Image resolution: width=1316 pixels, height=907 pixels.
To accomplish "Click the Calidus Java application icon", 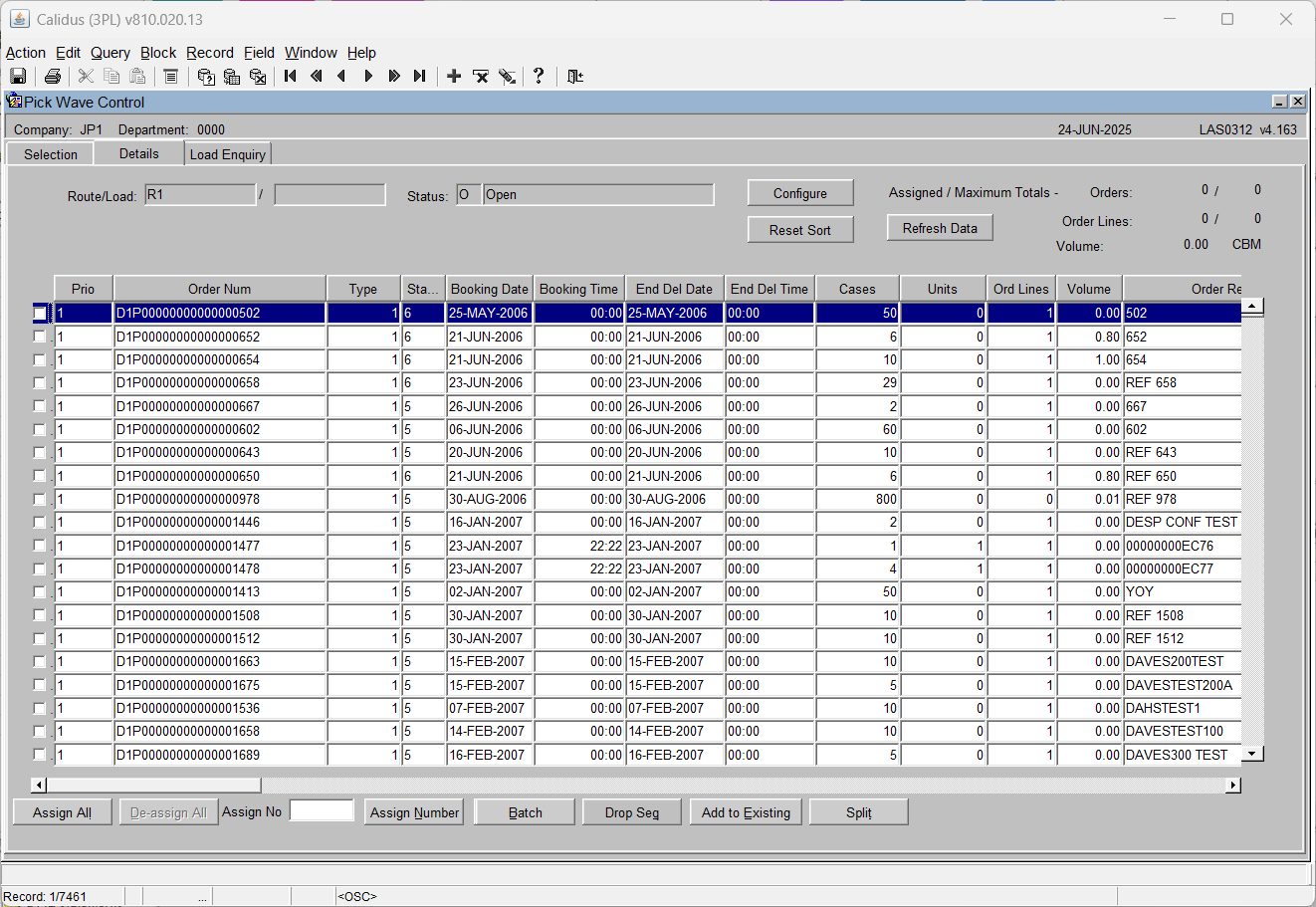I will (x=19, y=19).
